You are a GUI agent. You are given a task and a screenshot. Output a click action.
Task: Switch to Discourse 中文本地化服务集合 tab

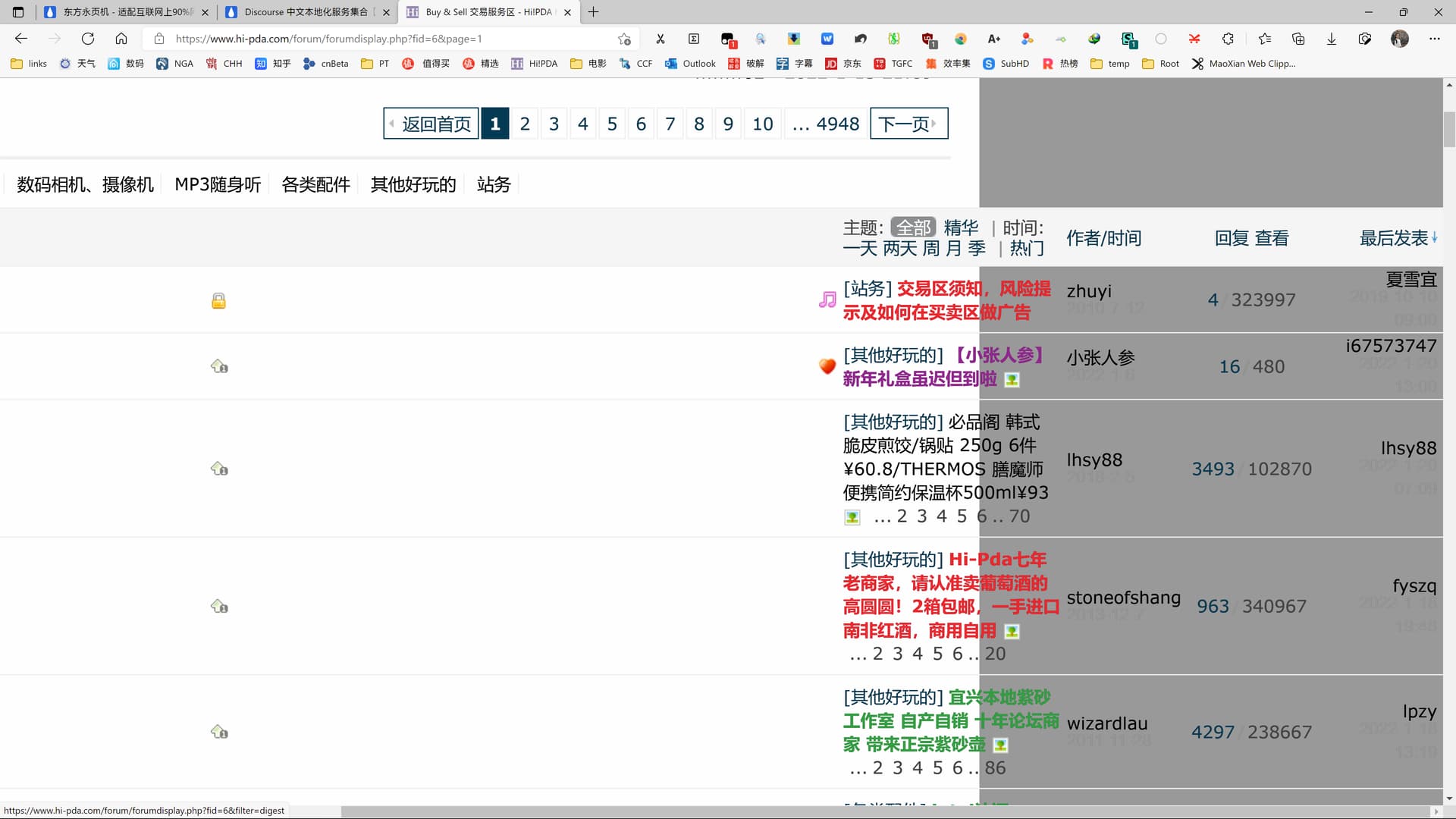(x=305, y=12)
